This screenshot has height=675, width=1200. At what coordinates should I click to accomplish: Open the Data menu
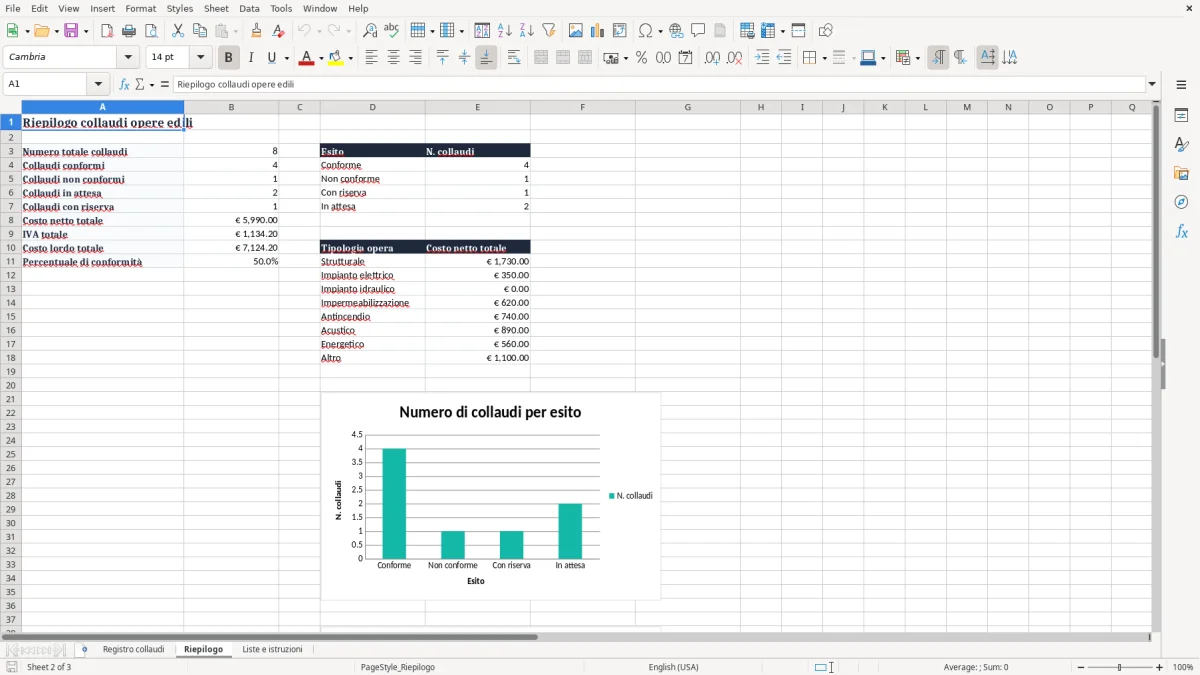249,8
